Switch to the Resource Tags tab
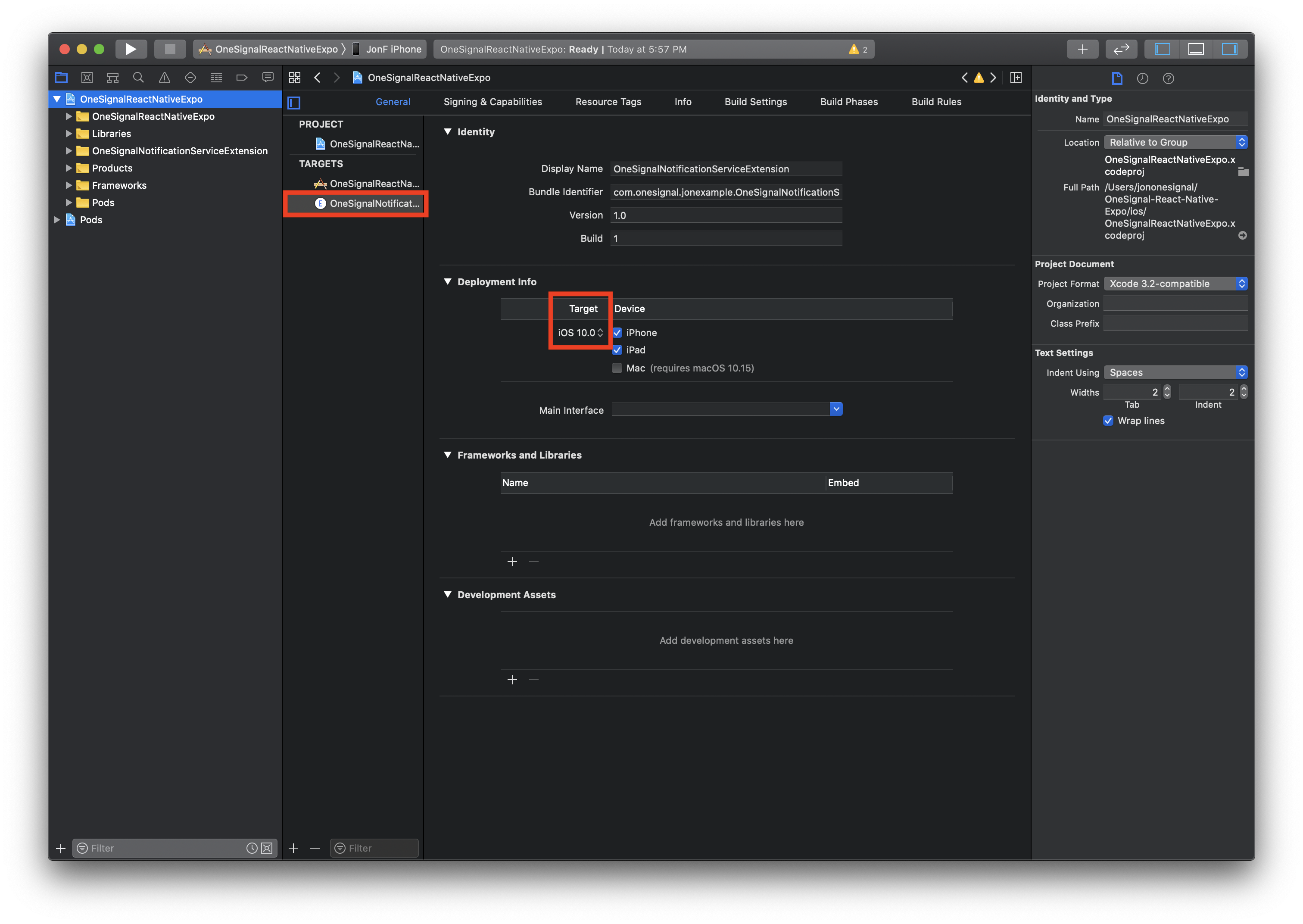The height and width of the screenshot is (924, 1303). click(608, 102)
